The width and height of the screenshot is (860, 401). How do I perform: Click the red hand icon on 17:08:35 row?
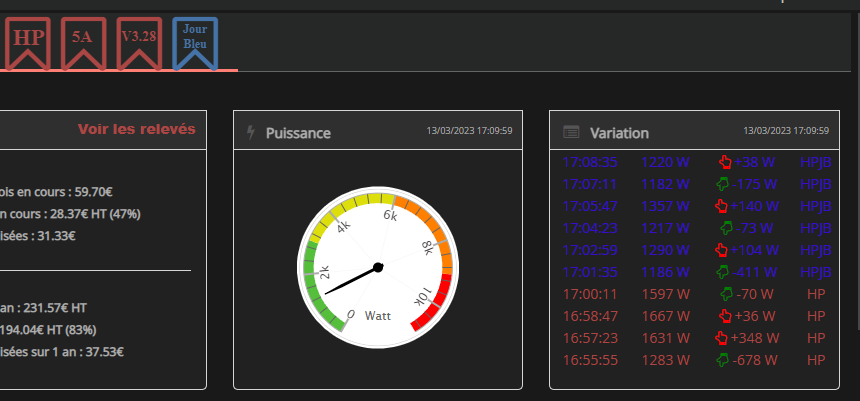coord(725,162)
